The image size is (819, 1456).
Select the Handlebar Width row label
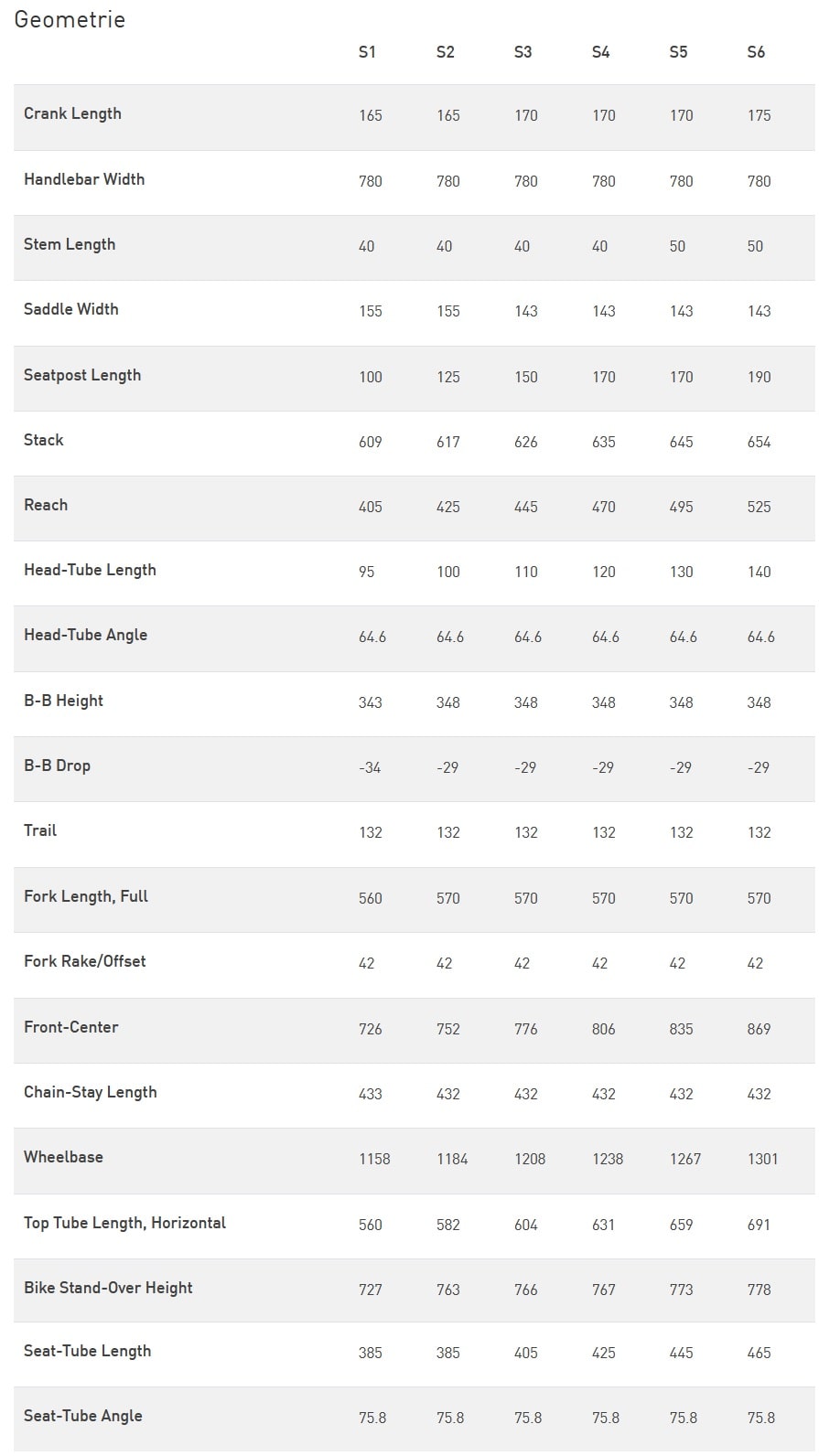(x=84, y=179)
